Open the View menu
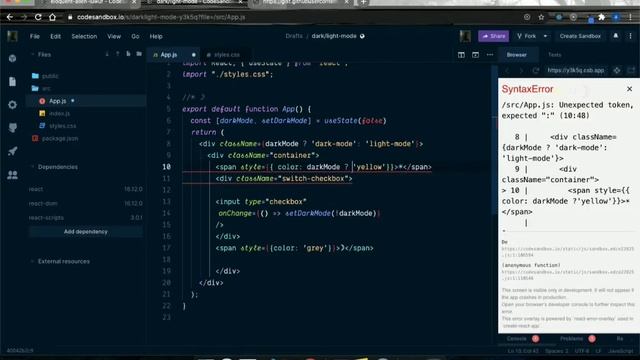Image resolution: width=640 pixels, height=360 pixels. click(114, 36)
